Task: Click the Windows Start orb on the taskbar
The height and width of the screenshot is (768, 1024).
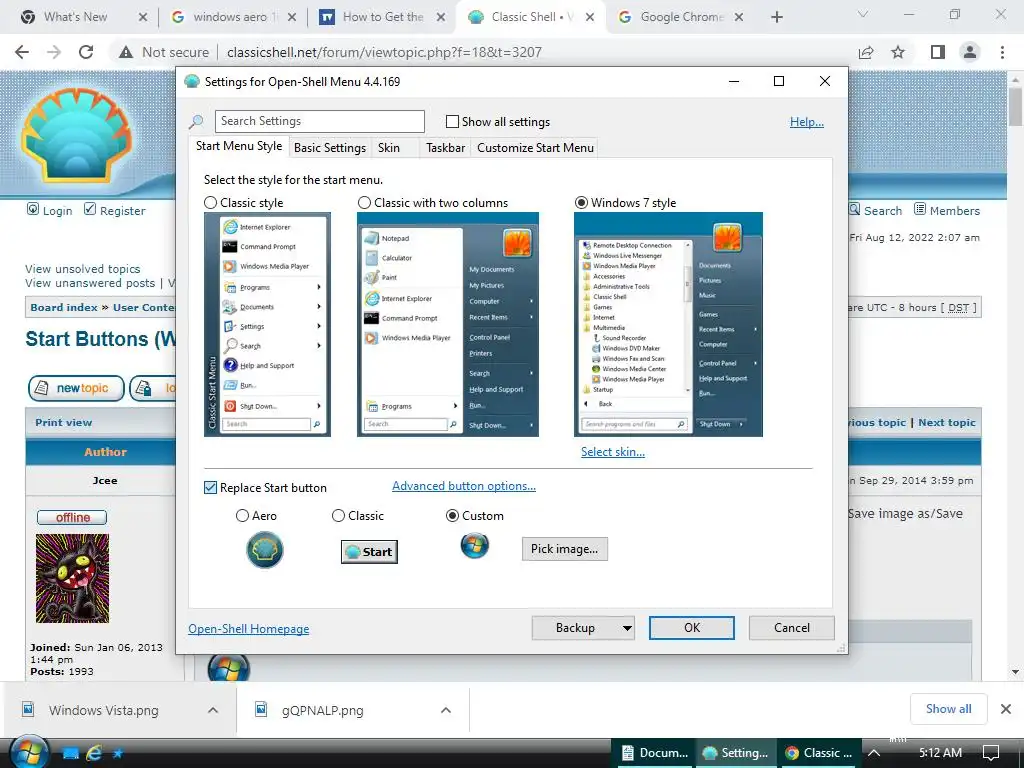Action: coord(29,752)
